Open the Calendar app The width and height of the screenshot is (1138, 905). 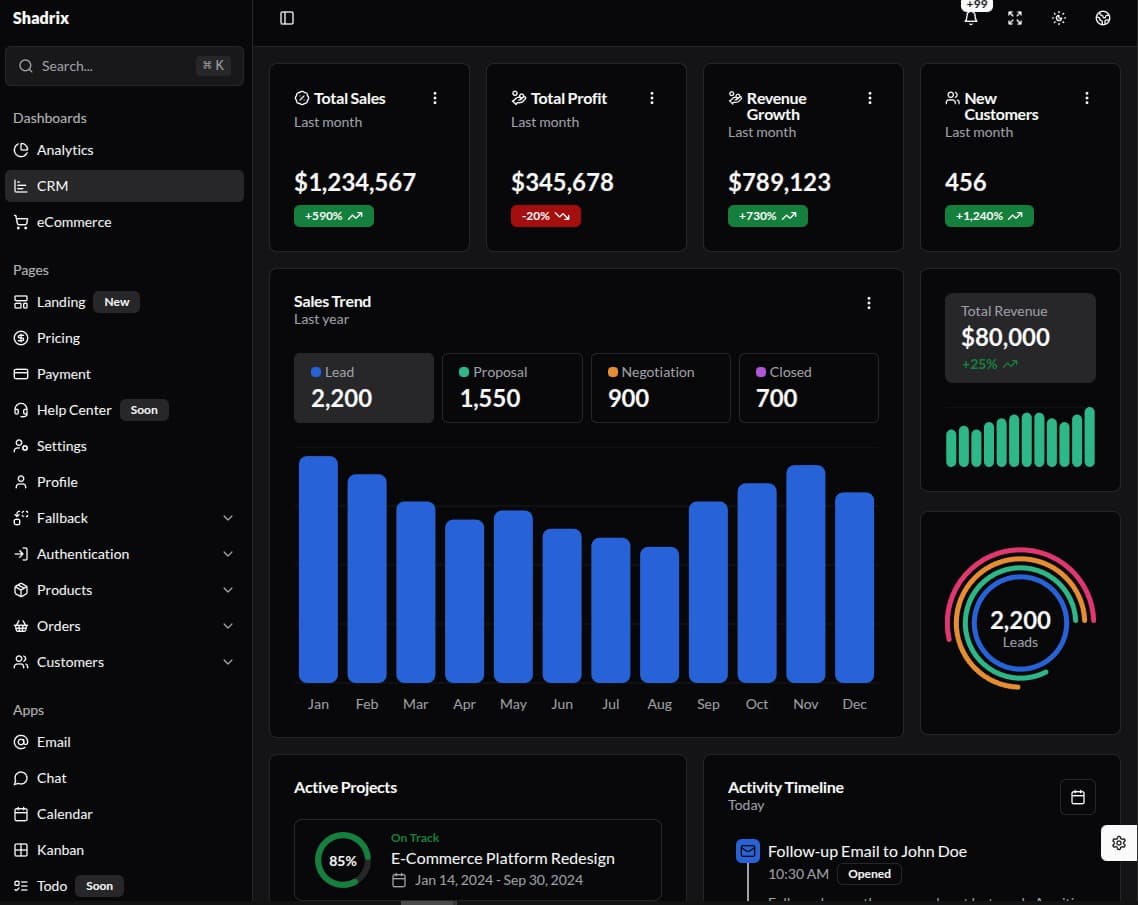[x=124, y=814]
